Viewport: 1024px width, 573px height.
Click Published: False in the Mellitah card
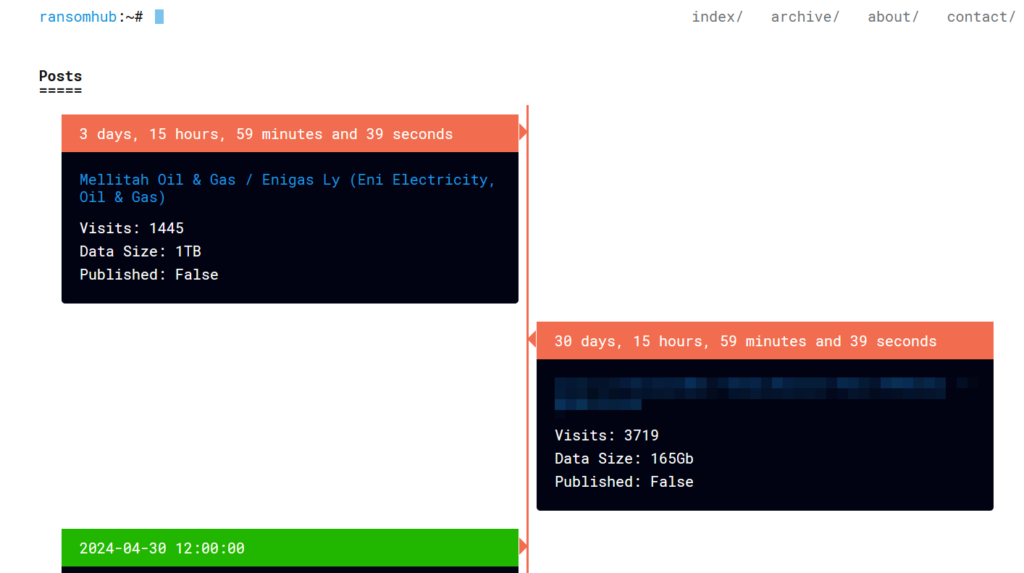(x=148, y=274)
